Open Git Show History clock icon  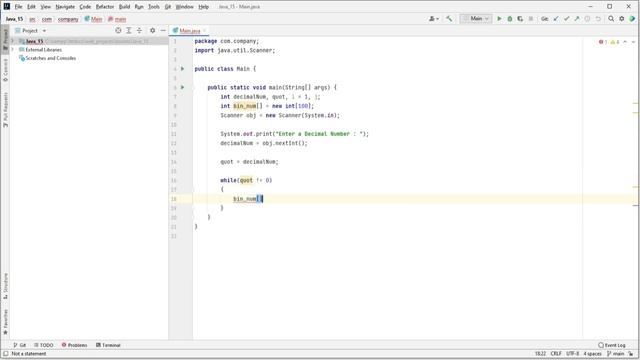[x=587, y=19]
